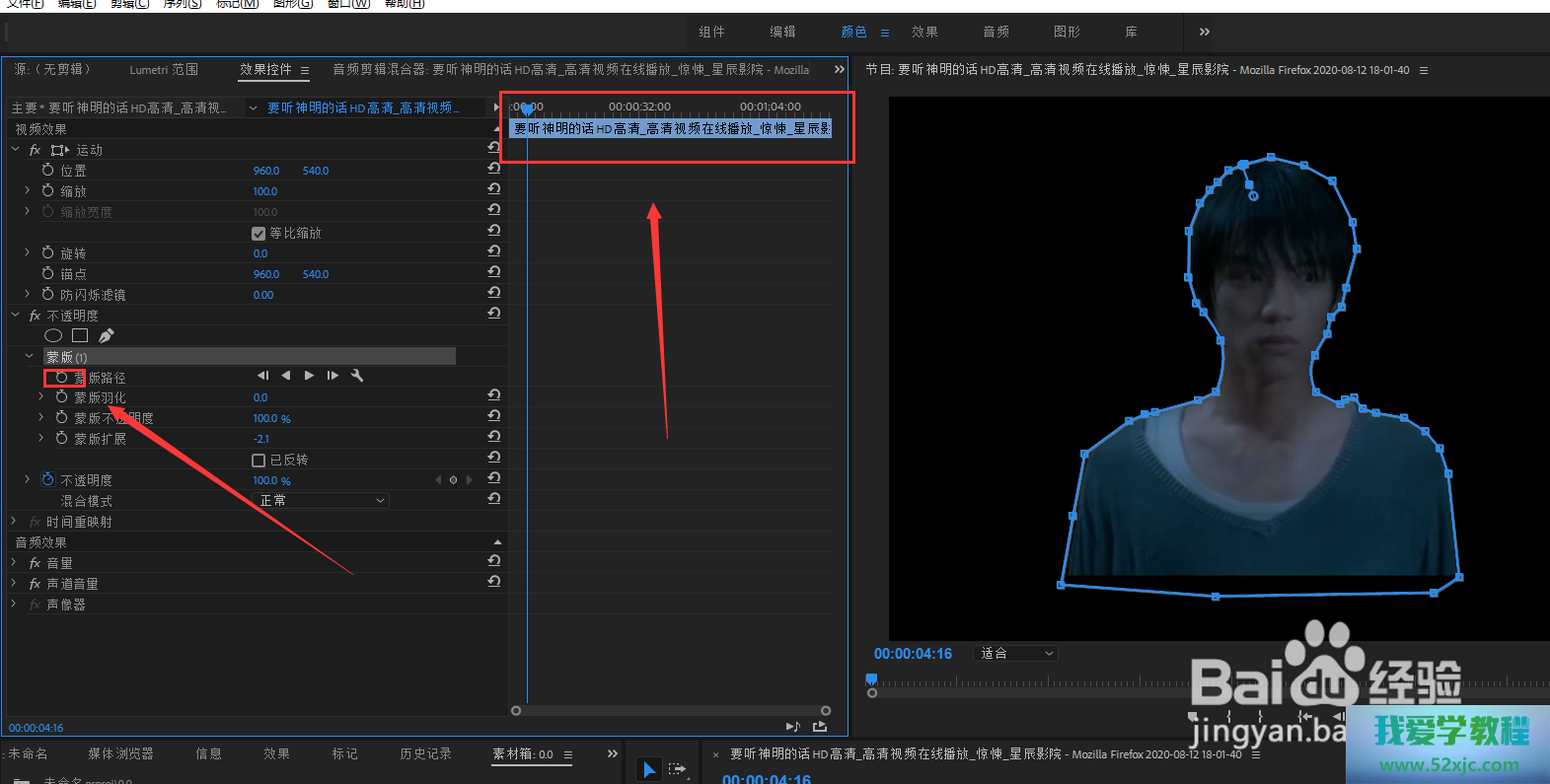Select the pen mask drawing tool
This screenshot has height=784, width=1550.
pos(107,335)
